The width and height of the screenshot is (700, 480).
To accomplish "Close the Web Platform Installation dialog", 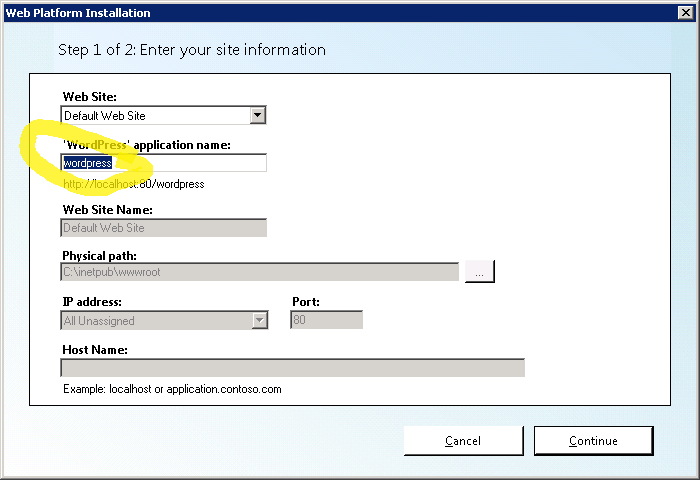I will pyautogui.click(x=685, y=13).
